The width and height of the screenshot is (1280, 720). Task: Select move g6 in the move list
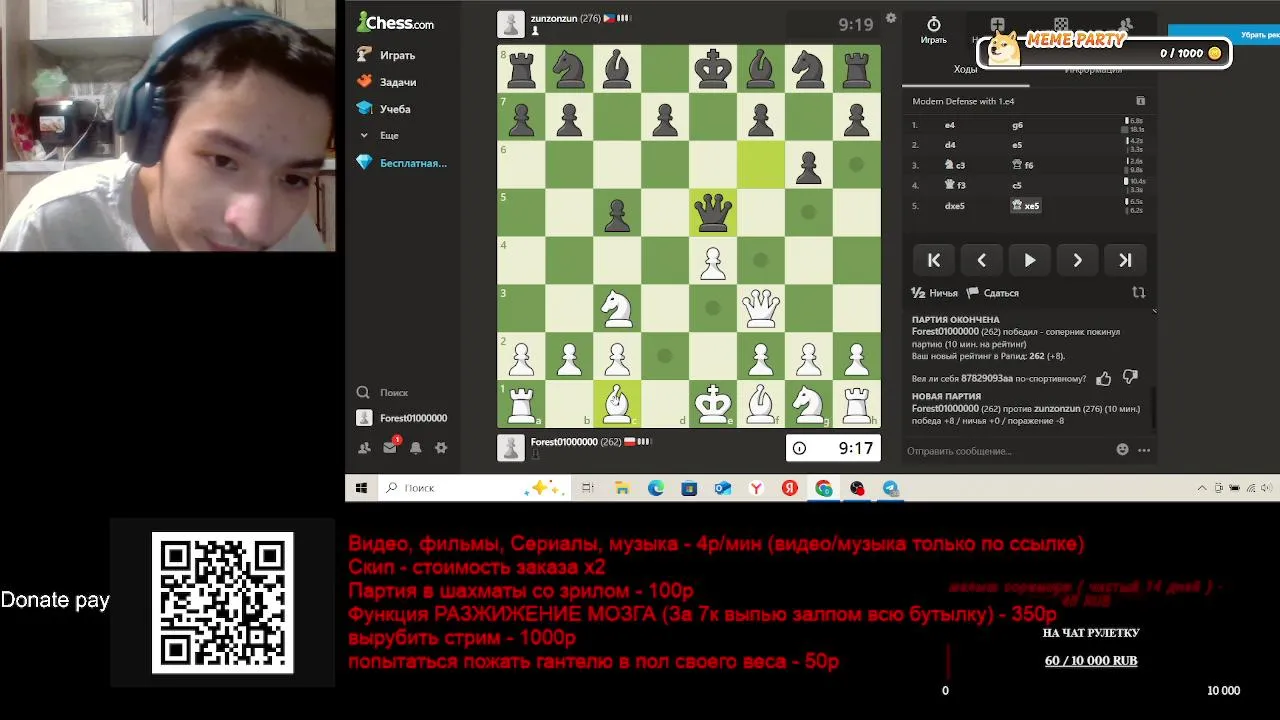pos(1017,125)
